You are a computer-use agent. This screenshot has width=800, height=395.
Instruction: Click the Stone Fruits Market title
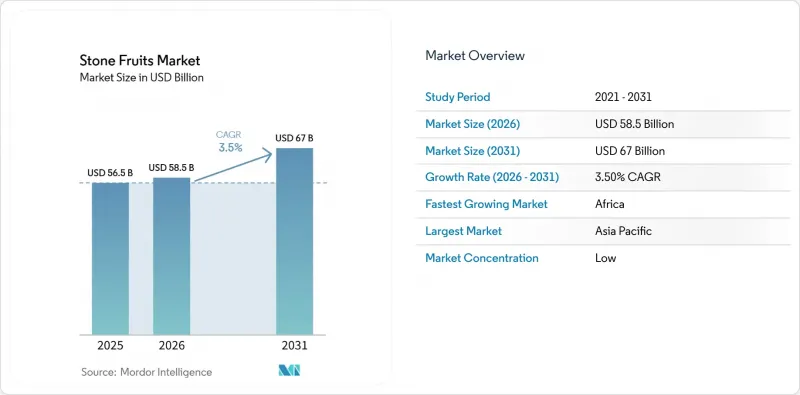(x=140, y=61)
